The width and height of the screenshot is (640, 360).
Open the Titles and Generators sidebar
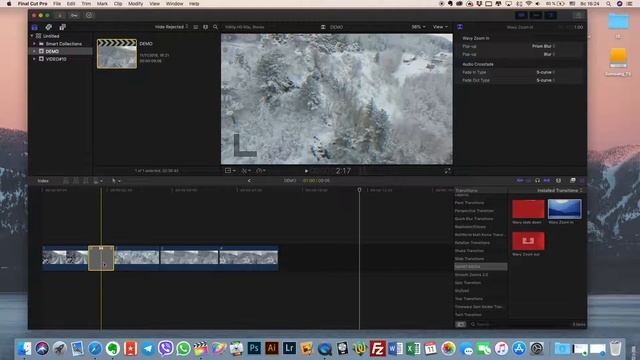click(x=62, y=27)
